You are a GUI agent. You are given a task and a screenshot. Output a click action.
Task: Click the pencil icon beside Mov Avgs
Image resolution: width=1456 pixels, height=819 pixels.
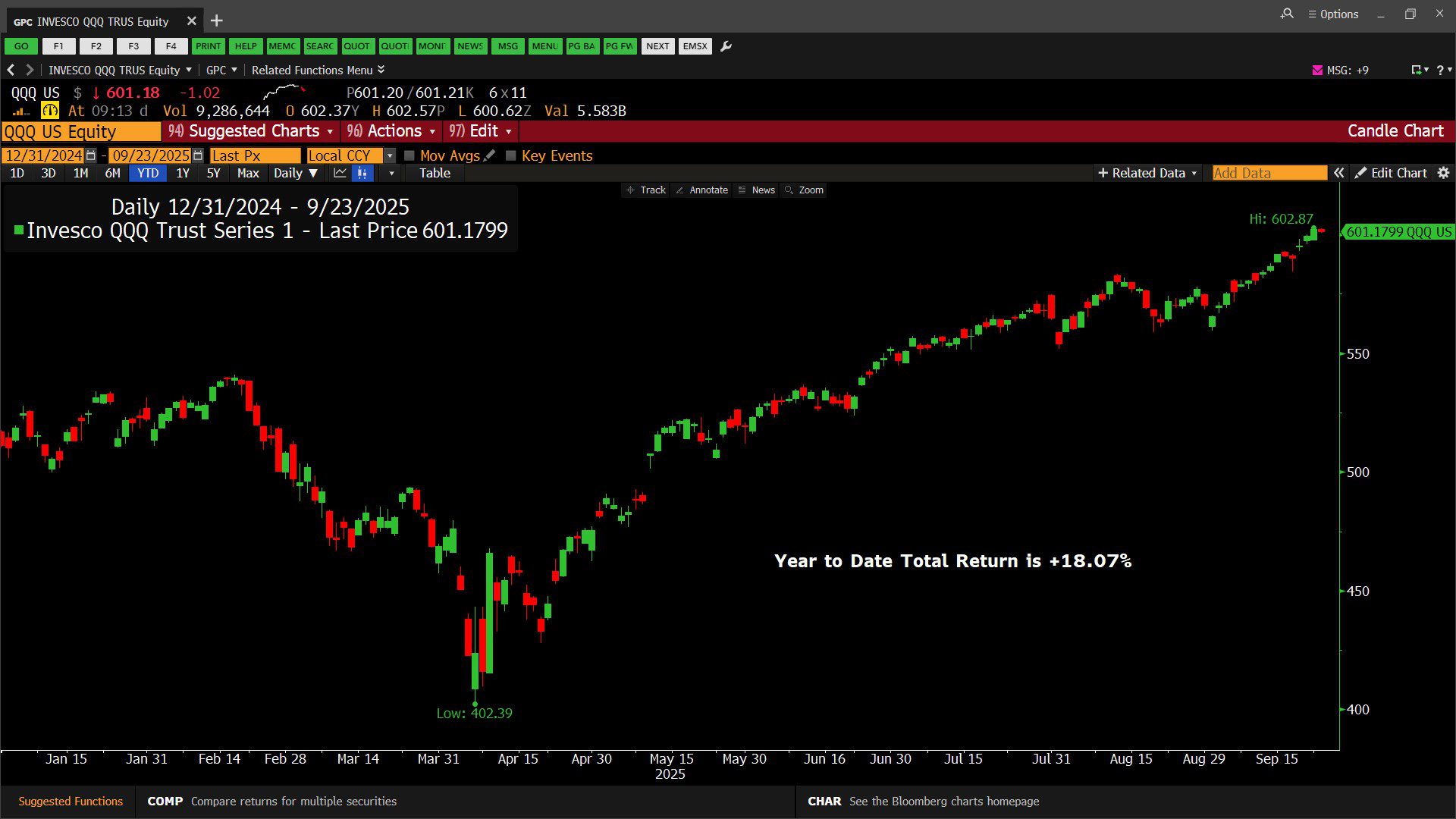[490, 155]
